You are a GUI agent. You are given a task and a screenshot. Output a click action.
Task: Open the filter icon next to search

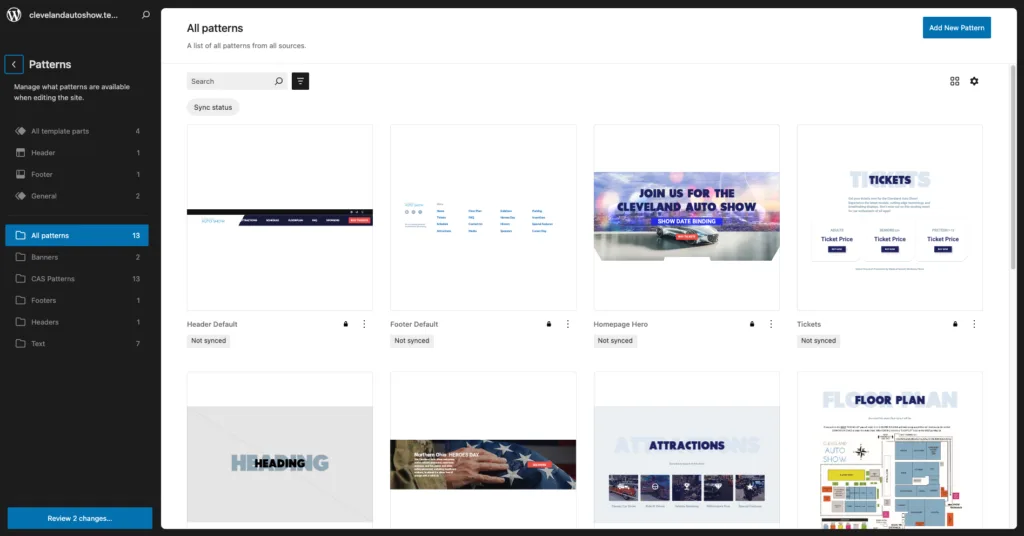tap(300, 81)
